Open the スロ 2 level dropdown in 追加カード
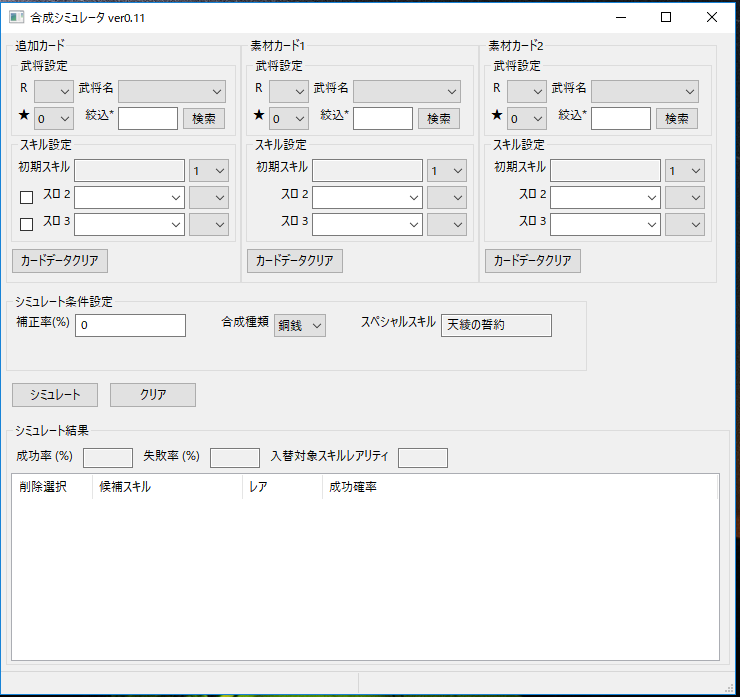 (209, 197)
